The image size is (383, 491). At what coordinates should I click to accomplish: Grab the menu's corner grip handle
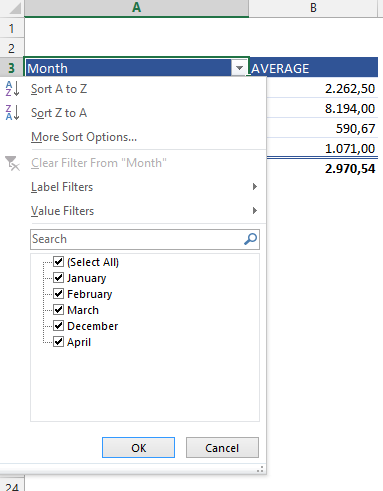point(260,469)
